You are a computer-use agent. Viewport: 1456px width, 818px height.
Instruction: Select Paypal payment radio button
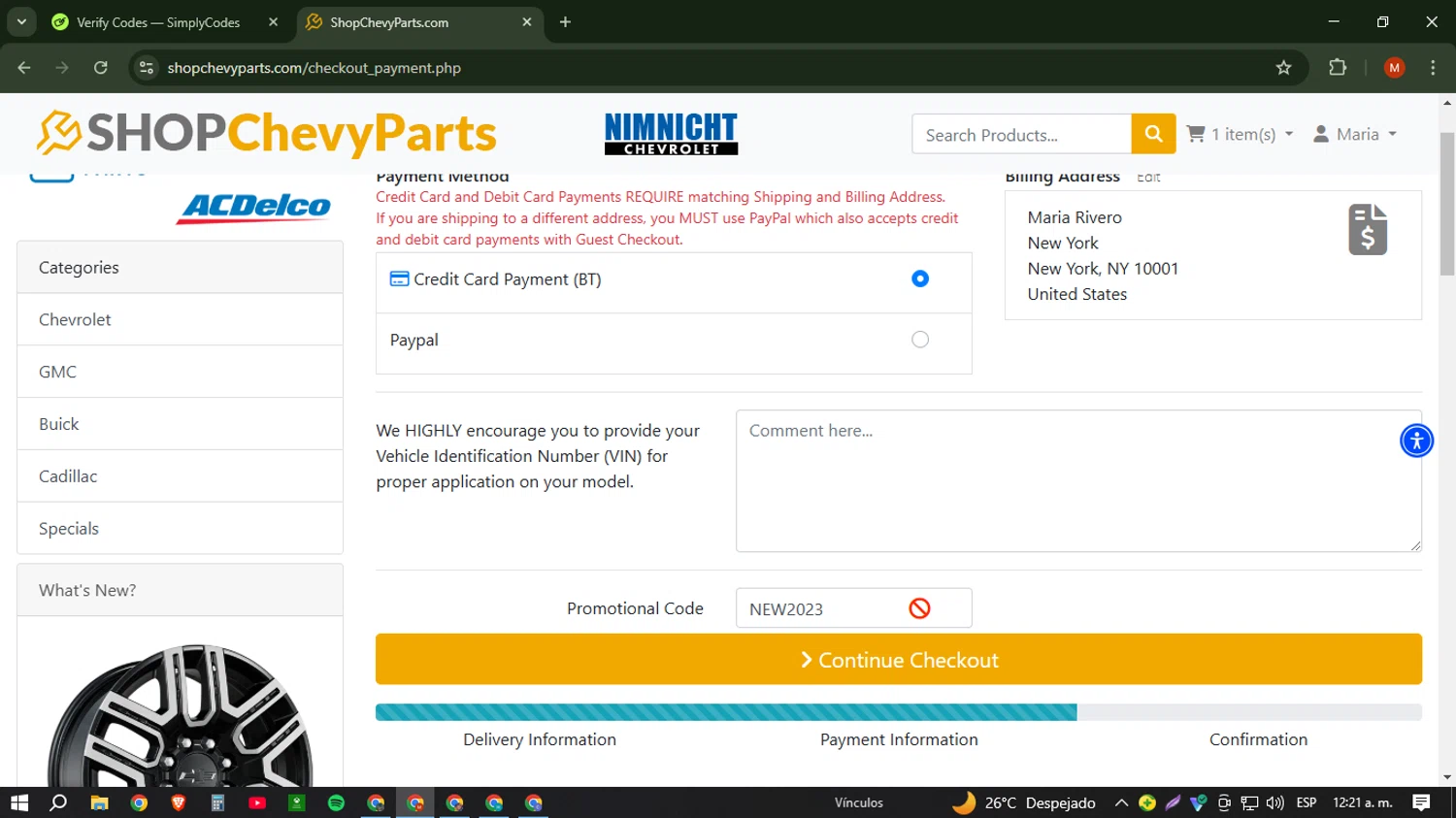(x=920, y=340)
